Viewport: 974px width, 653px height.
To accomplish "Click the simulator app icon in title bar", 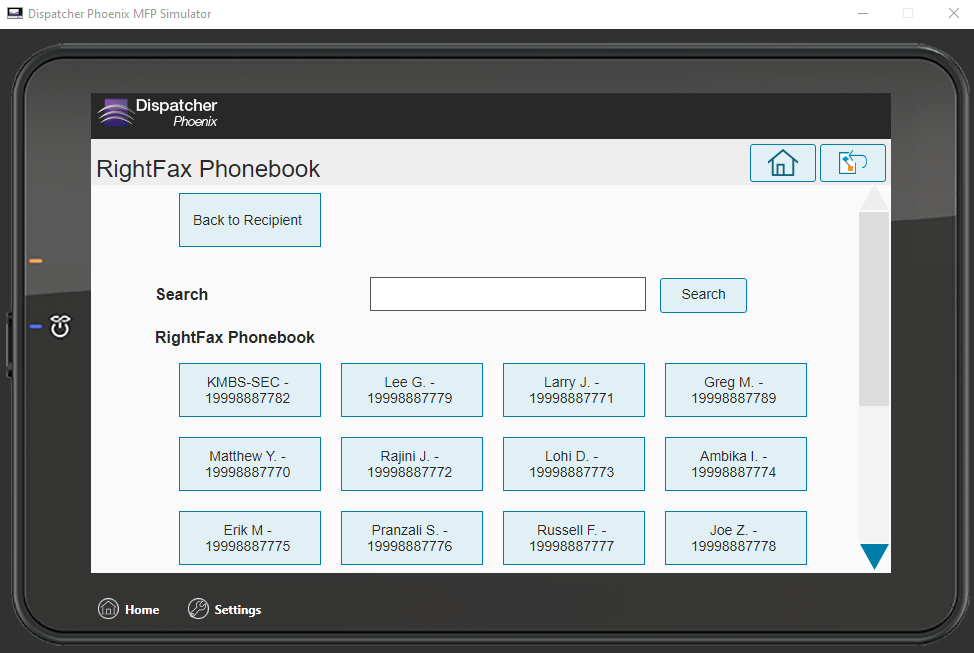I will click(15, 13).
